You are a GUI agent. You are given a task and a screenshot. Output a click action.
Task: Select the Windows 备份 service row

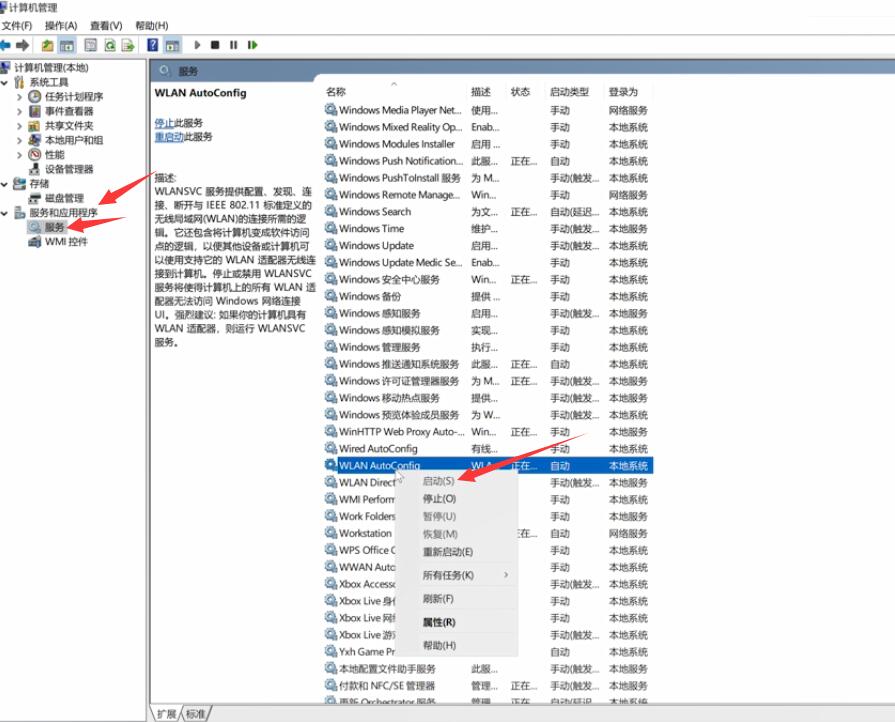coord(488,296)
